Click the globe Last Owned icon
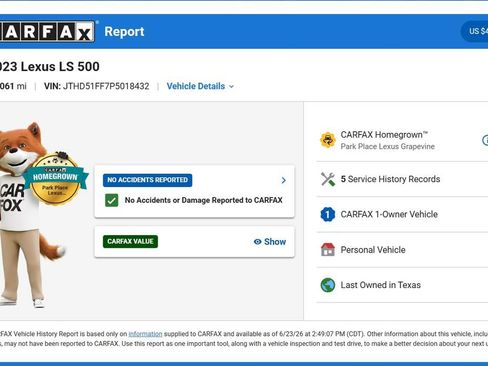Screen dimensions: 488x366 click(328, 285)
